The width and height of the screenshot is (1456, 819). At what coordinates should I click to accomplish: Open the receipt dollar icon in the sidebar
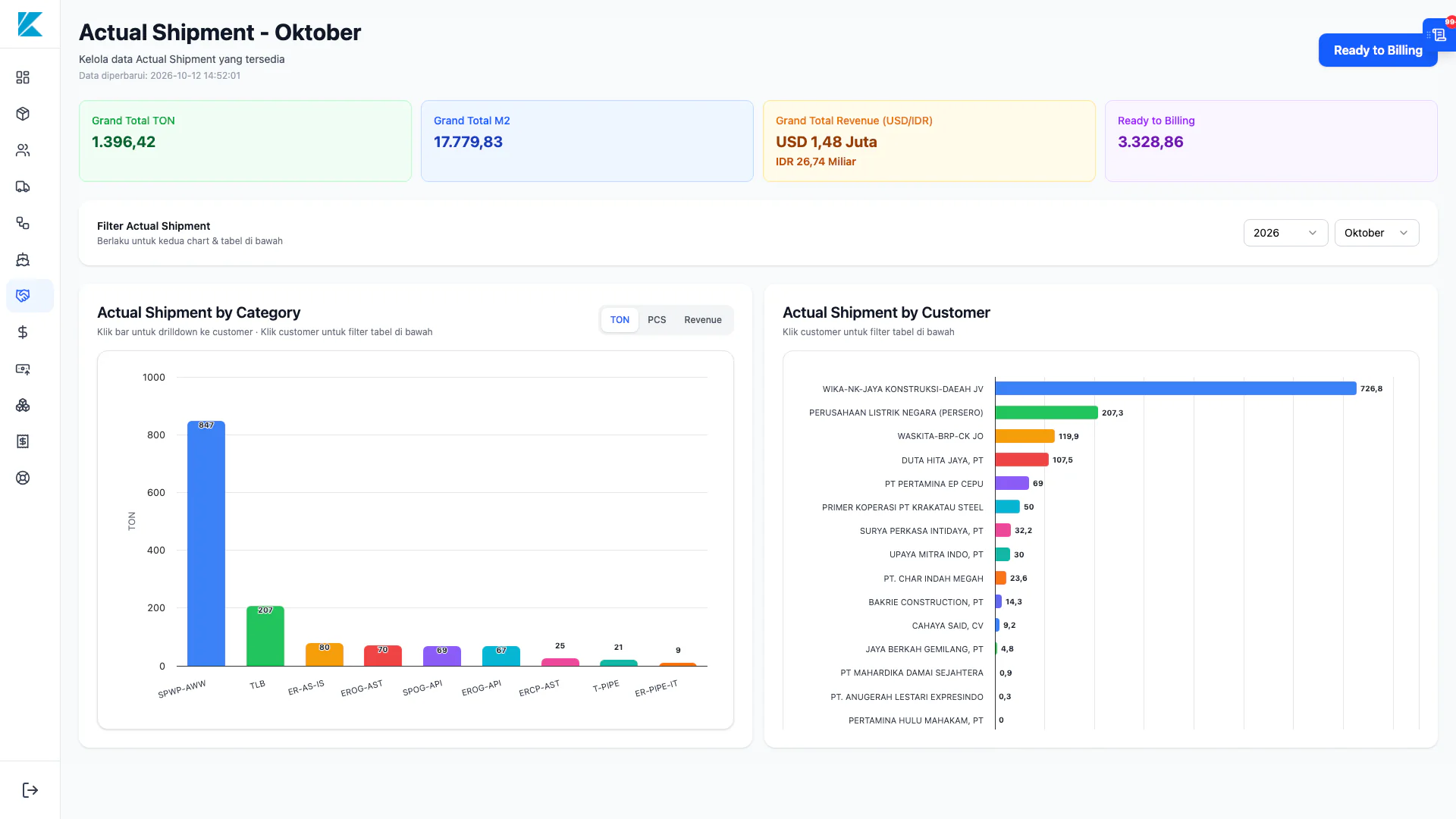click(x=23, y=441)
